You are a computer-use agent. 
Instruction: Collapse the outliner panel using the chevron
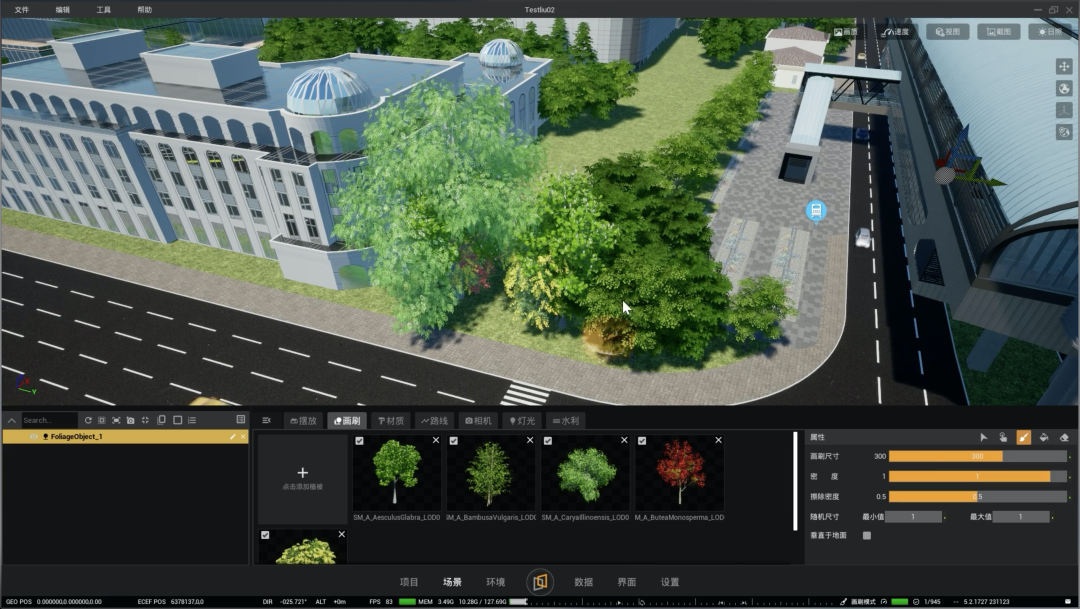pos(11,420)
